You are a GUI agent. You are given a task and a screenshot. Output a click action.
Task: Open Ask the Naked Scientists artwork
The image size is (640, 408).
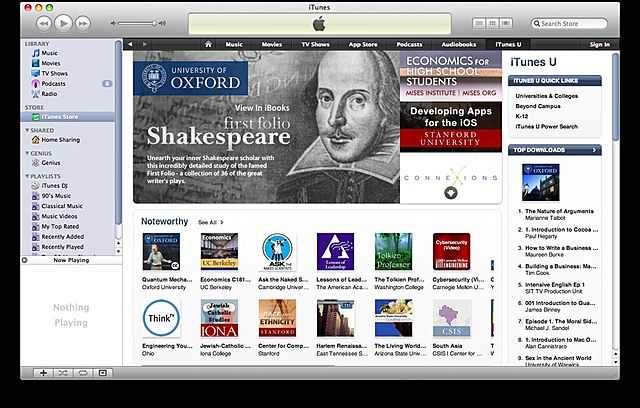pyautogui.click(x=278, y=252)
